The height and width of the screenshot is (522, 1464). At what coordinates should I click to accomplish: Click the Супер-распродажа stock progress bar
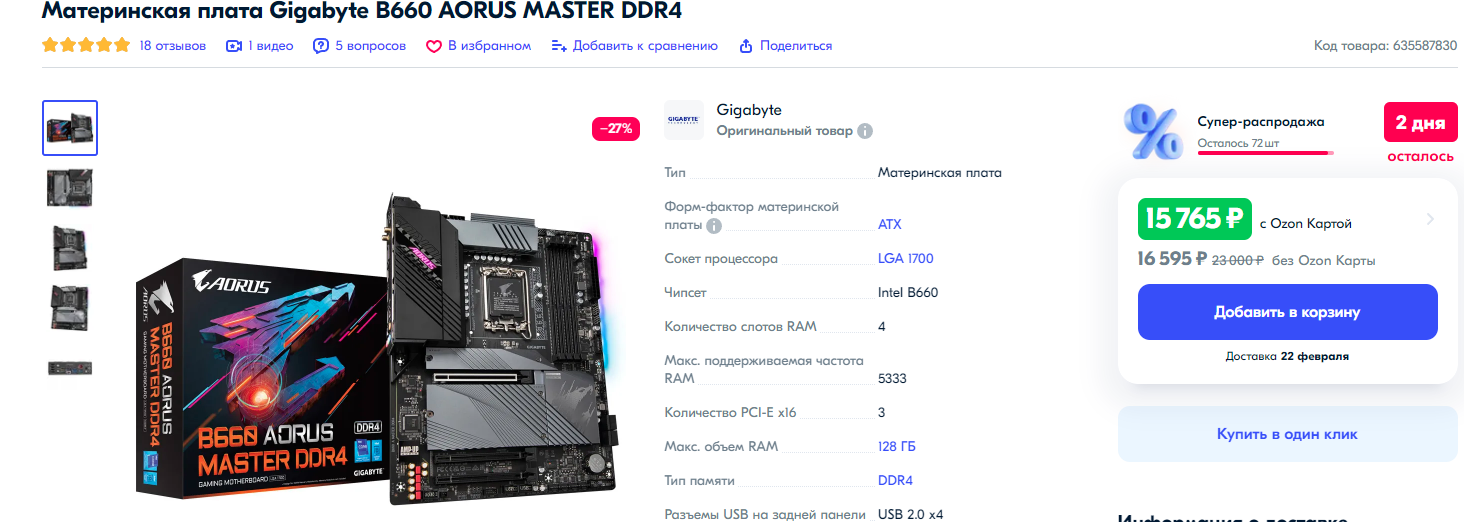[x=1265, y=153]
